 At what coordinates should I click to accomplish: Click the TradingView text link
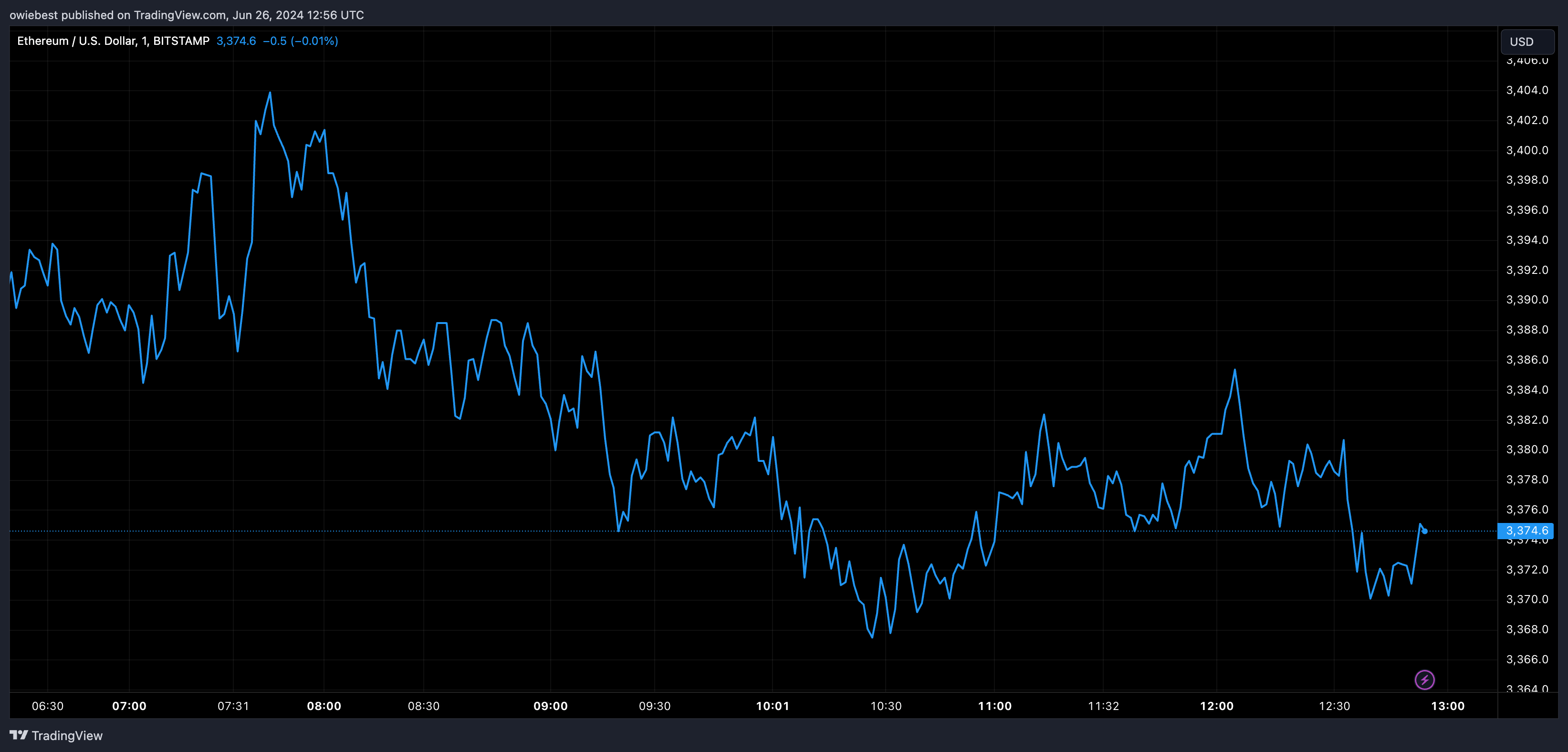[67, 736]
